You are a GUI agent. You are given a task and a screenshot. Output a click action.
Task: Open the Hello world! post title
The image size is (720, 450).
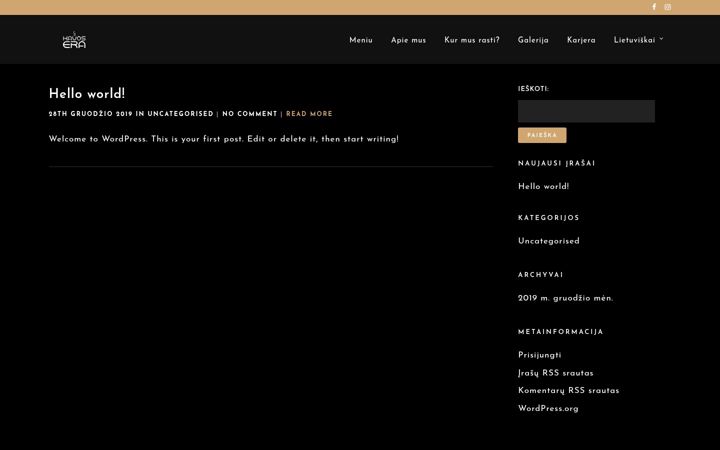click(87, 94)
